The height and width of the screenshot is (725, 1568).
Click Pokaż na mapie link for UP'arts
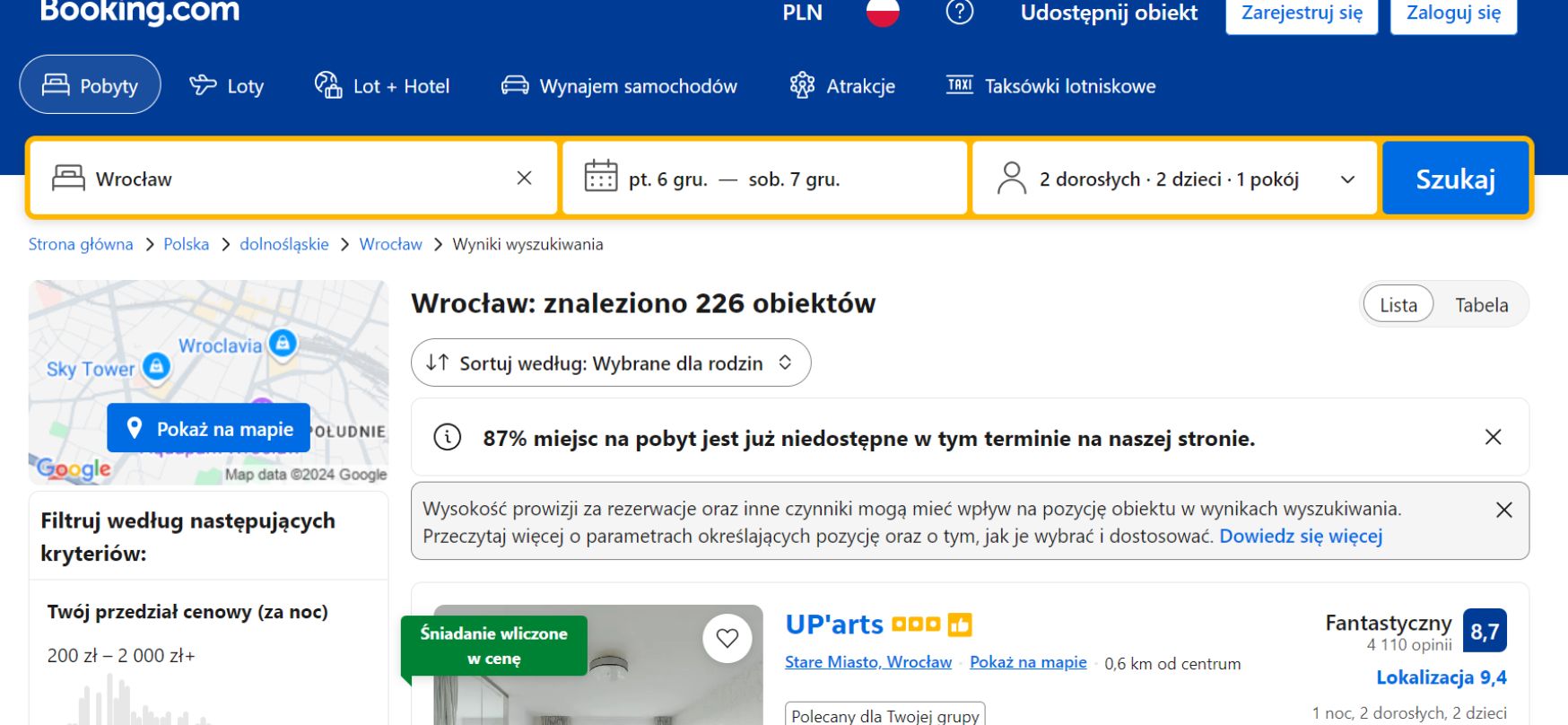pyautogui.click(x=1028, y=662)
